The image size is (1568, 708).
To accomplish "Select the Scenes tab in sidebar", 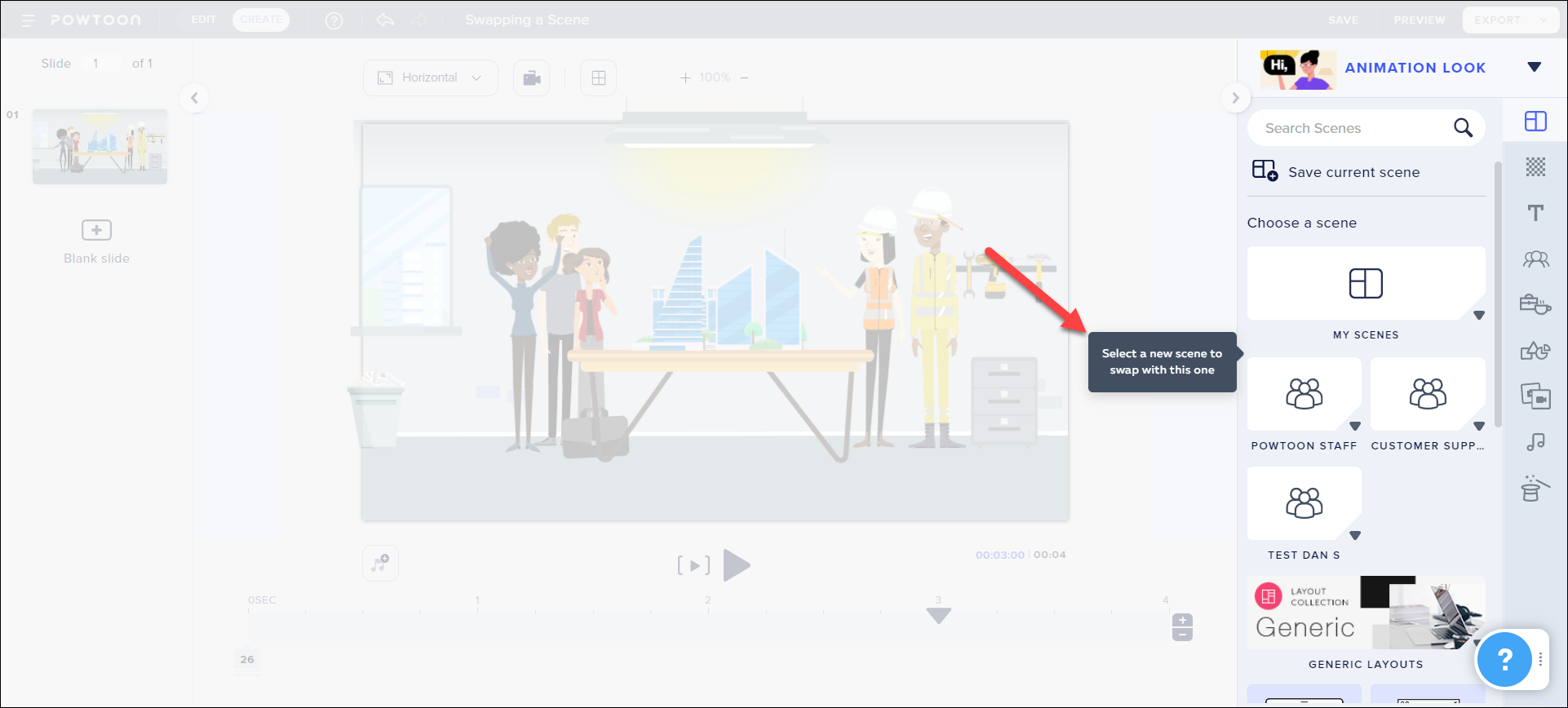I will point(1535,122).
